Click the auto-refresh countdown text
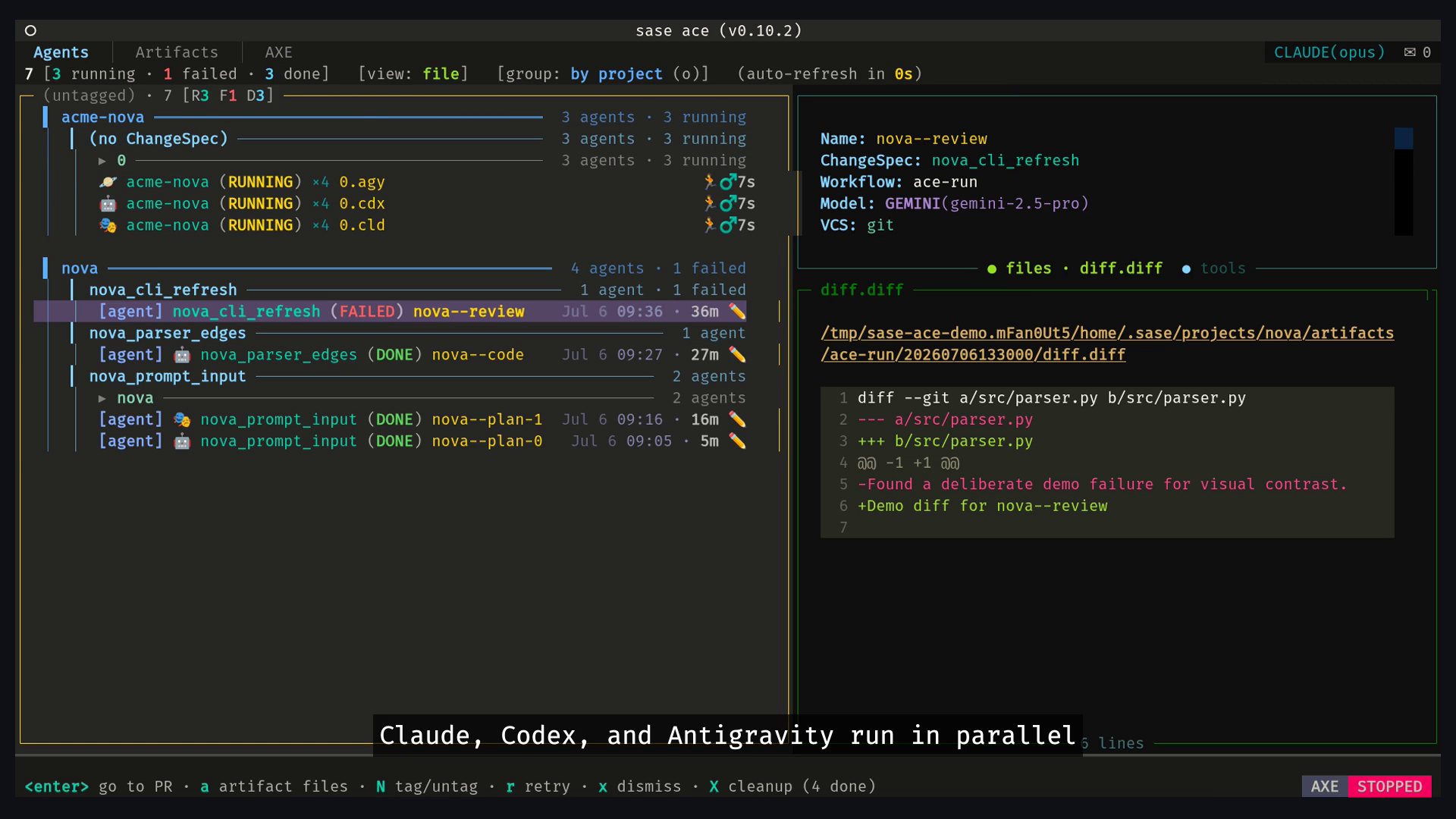Viewport: 1456px width, 819px height. (830, 74)
